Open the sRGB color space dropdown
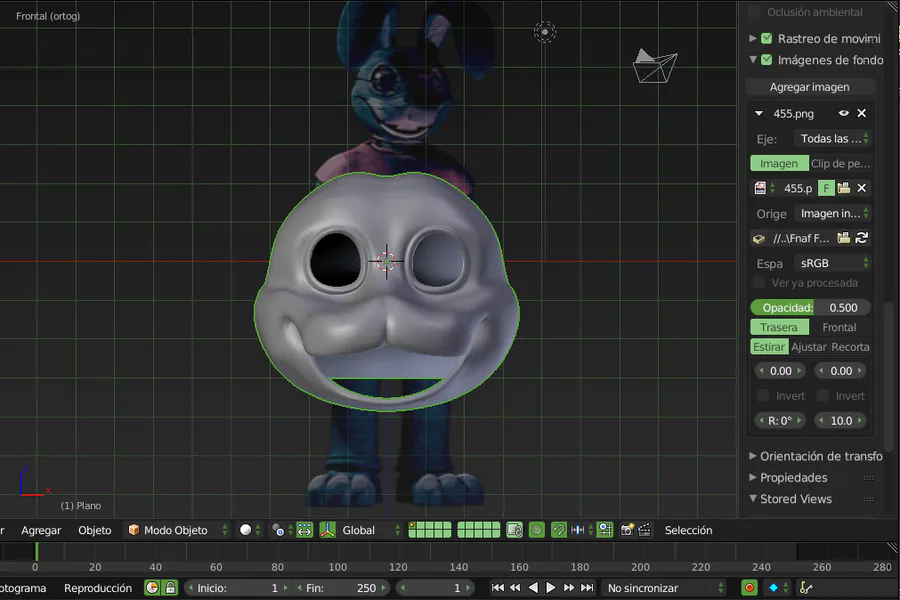 pos(832,263)
